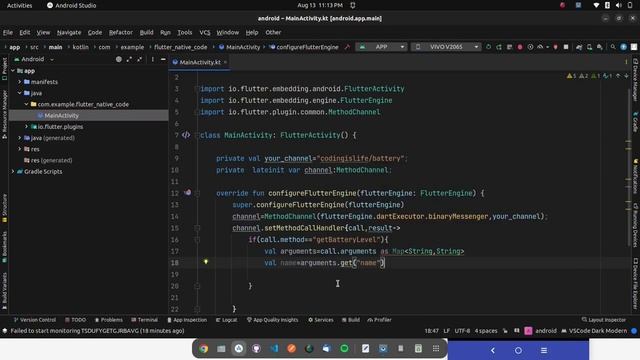Viewport: 640px width, 360px height.
Task: Jump to next highlighted error arrow
Action: tap(627, 76)
